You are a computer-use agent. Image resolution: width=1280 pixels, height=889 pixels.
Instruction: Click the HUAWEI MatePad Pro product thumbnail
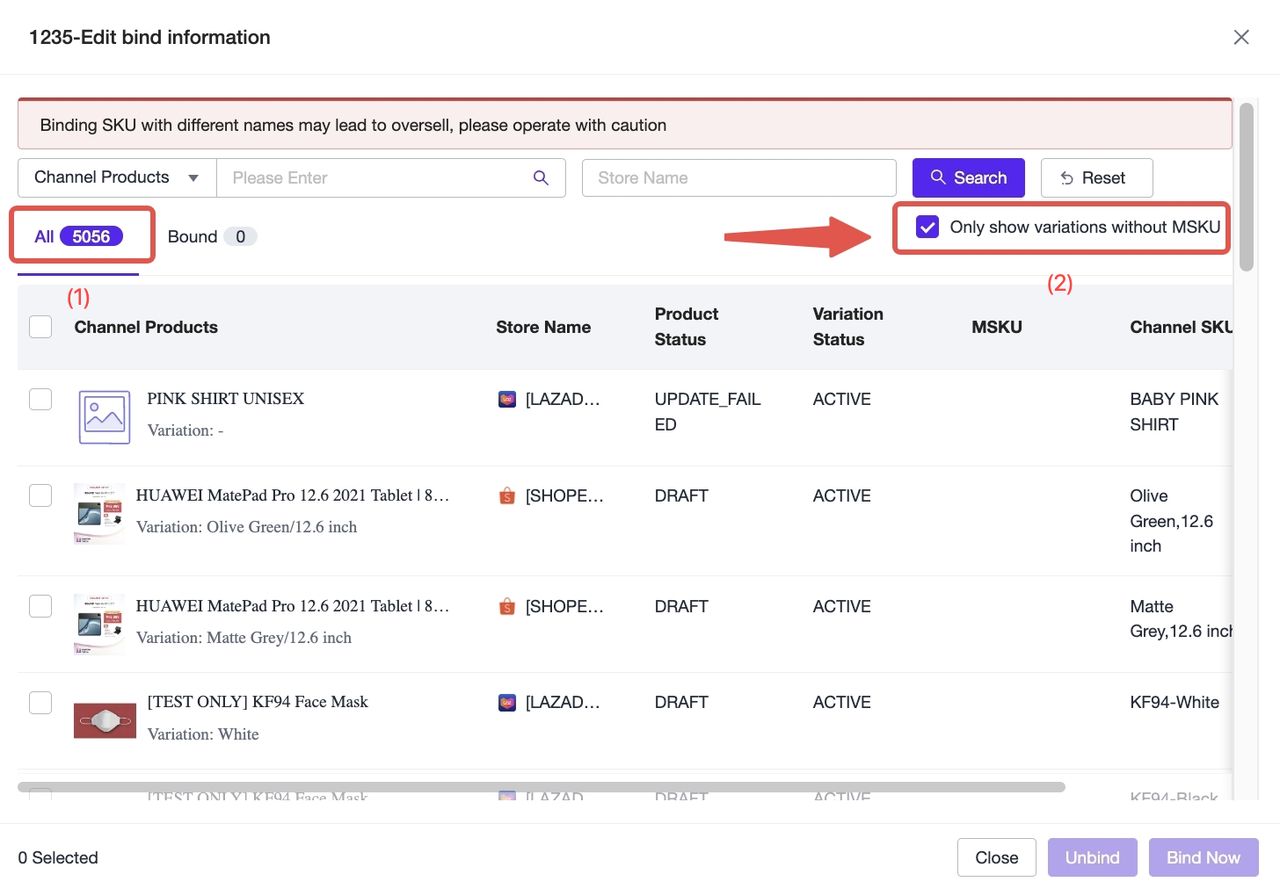click(x=99, y=513)
